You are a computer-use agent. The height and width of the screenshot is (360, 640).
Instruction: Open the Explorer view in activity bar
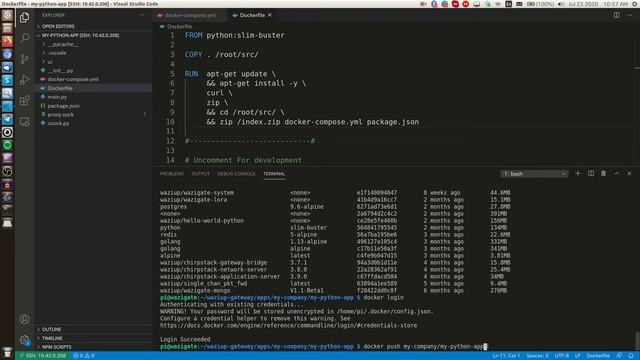click(x=24, y=17)
